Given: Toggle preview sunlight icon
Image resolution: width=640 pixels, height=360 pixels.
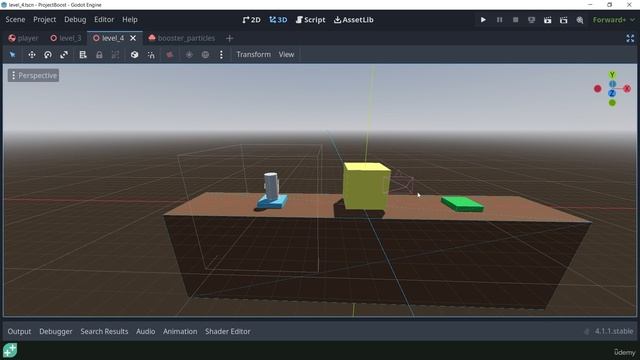Looking at the screenshot, I should pyautogui.click(x=189, y=55).
